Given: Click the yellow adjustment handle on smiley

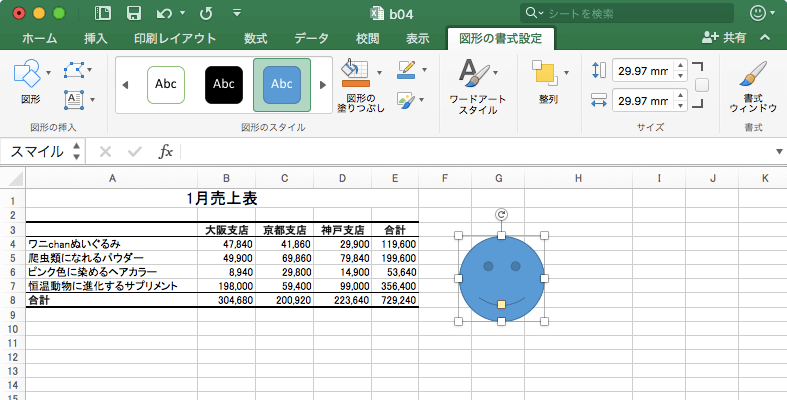Looking at the screenshot, I should (x=501, y=305).
